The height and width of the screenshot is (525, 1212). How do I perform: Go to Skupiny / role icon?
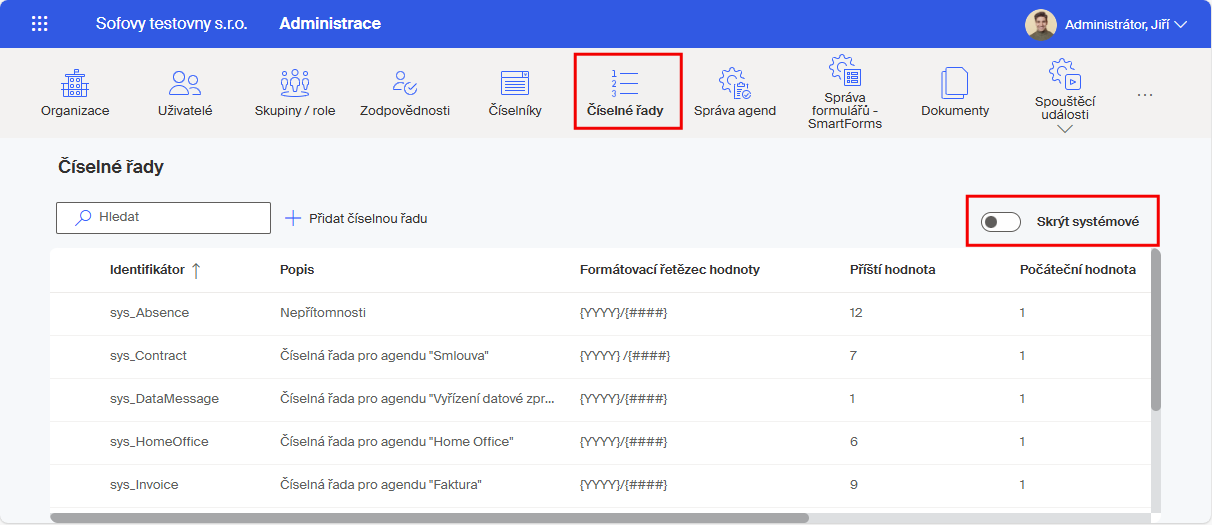click(295, 84)
